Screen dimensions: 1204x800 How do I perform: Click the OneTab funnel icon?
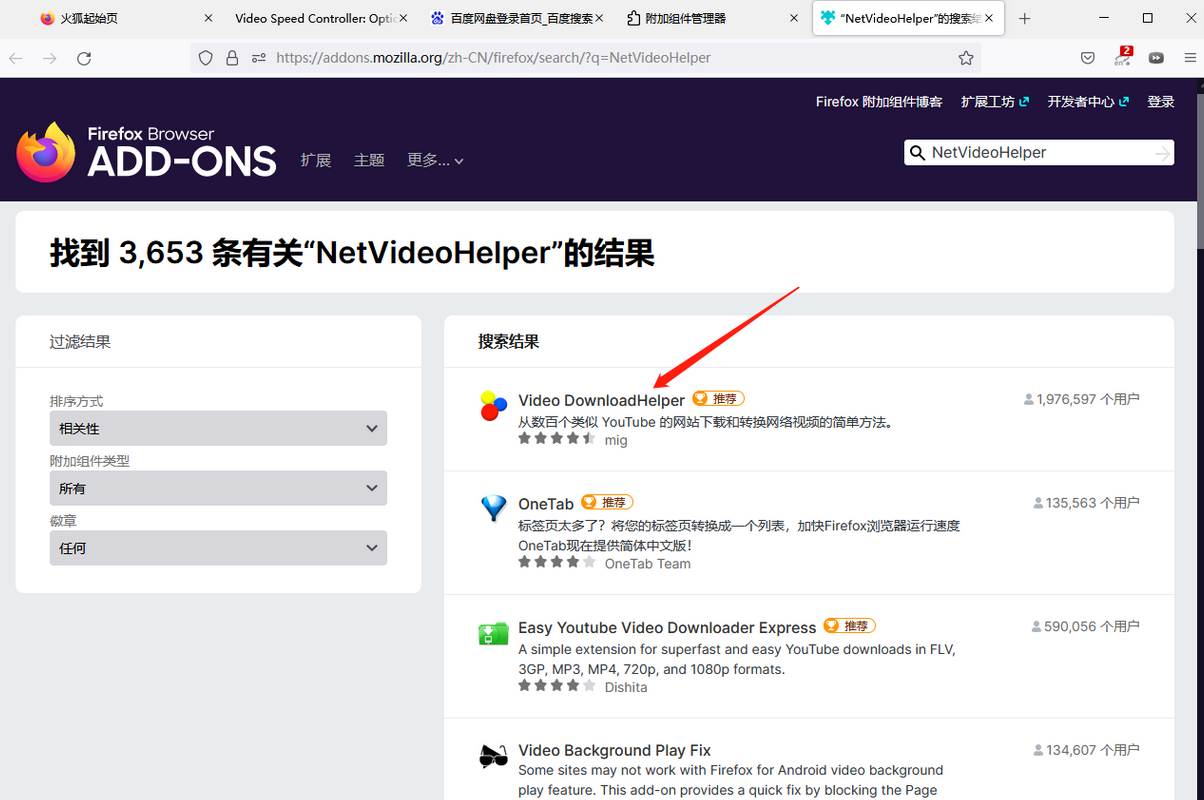pos(494,508)
